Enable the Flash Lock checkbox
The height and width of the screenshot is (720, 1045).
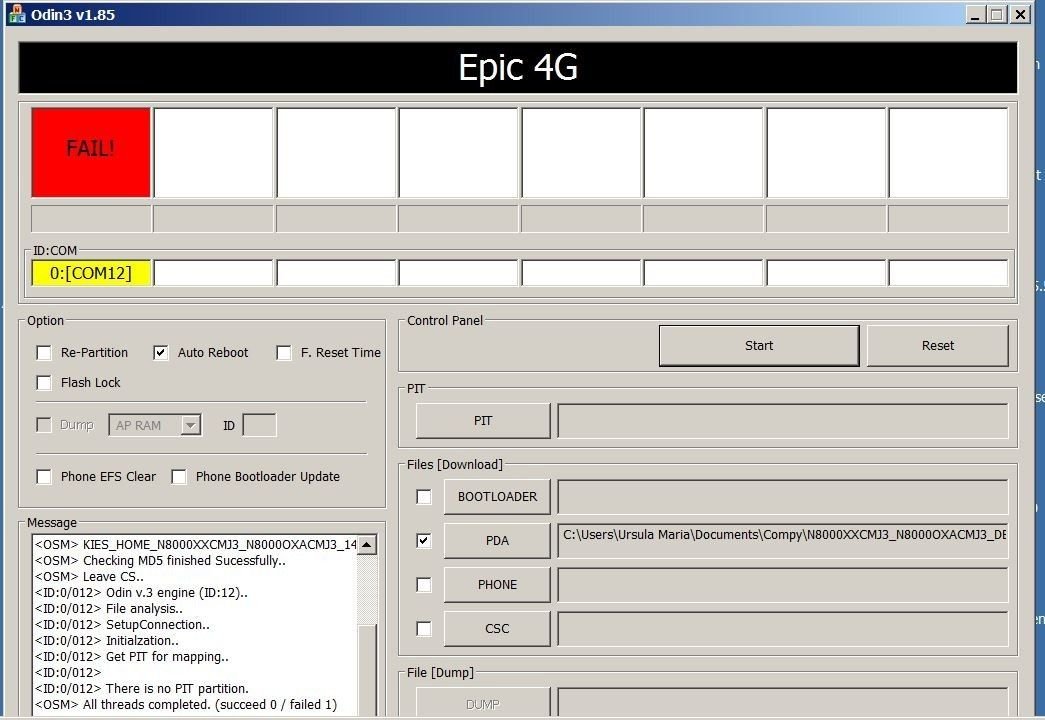point(44,383)
